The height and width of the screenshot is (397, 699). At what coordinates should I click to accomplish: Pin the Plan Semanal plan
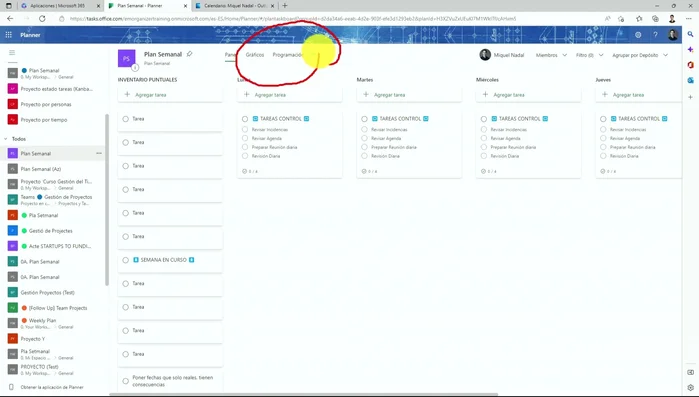[x=189, y=54]
